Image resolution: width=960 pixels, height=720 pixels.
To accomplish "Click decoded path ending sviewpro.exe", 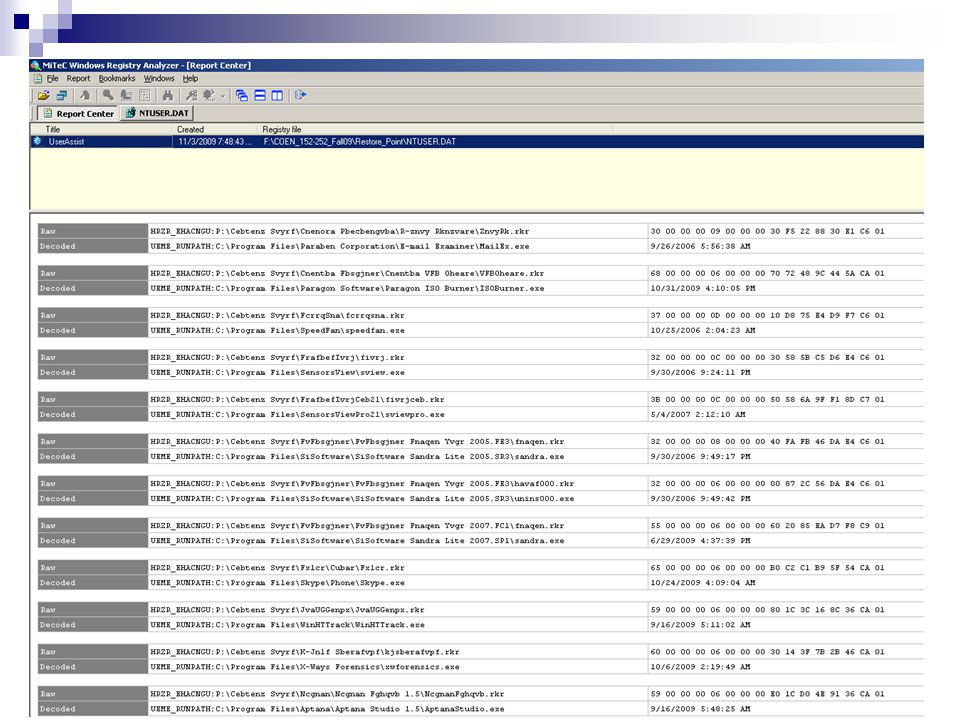I will 298,414.
